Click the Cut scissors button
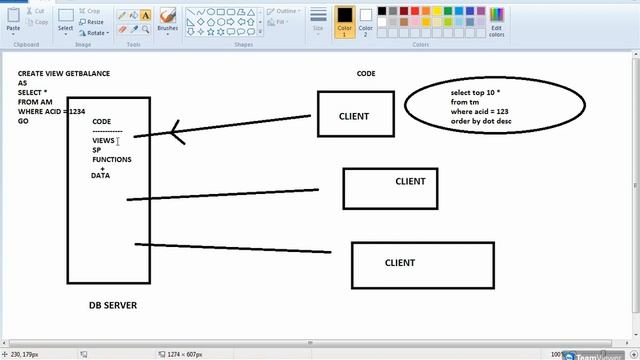The image size is (640, 360). (x=35, y=11)
